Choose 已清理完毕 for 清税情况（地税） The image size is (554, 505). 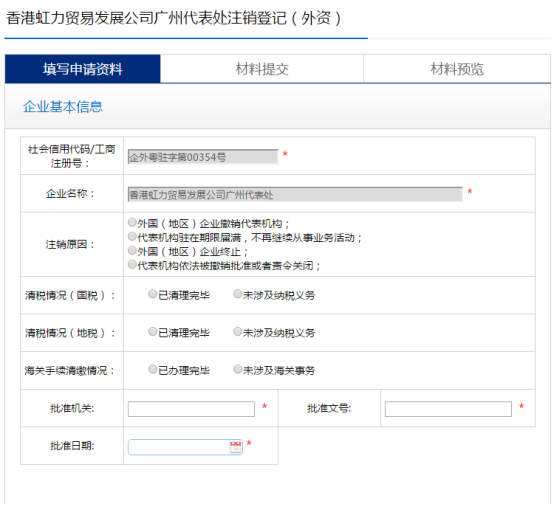[x=153, y=331]
